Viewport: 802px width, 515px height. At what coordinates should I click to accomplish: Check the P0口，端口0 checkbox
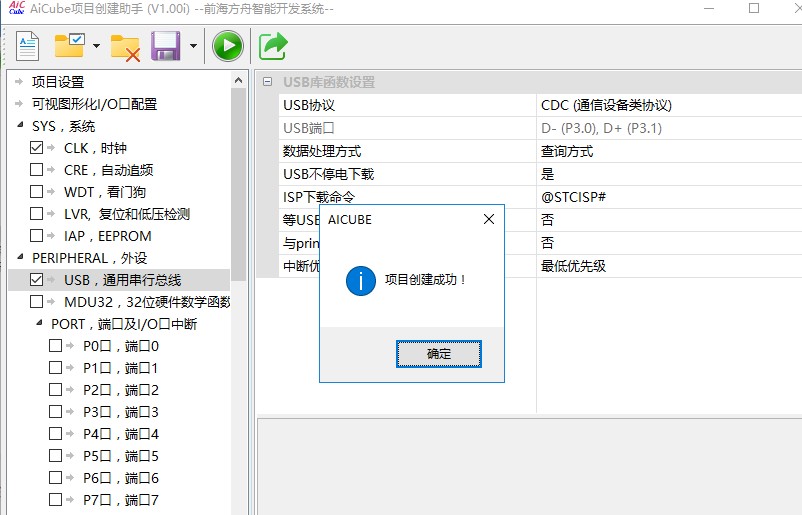pyautogui.click(x=55, y=345)
